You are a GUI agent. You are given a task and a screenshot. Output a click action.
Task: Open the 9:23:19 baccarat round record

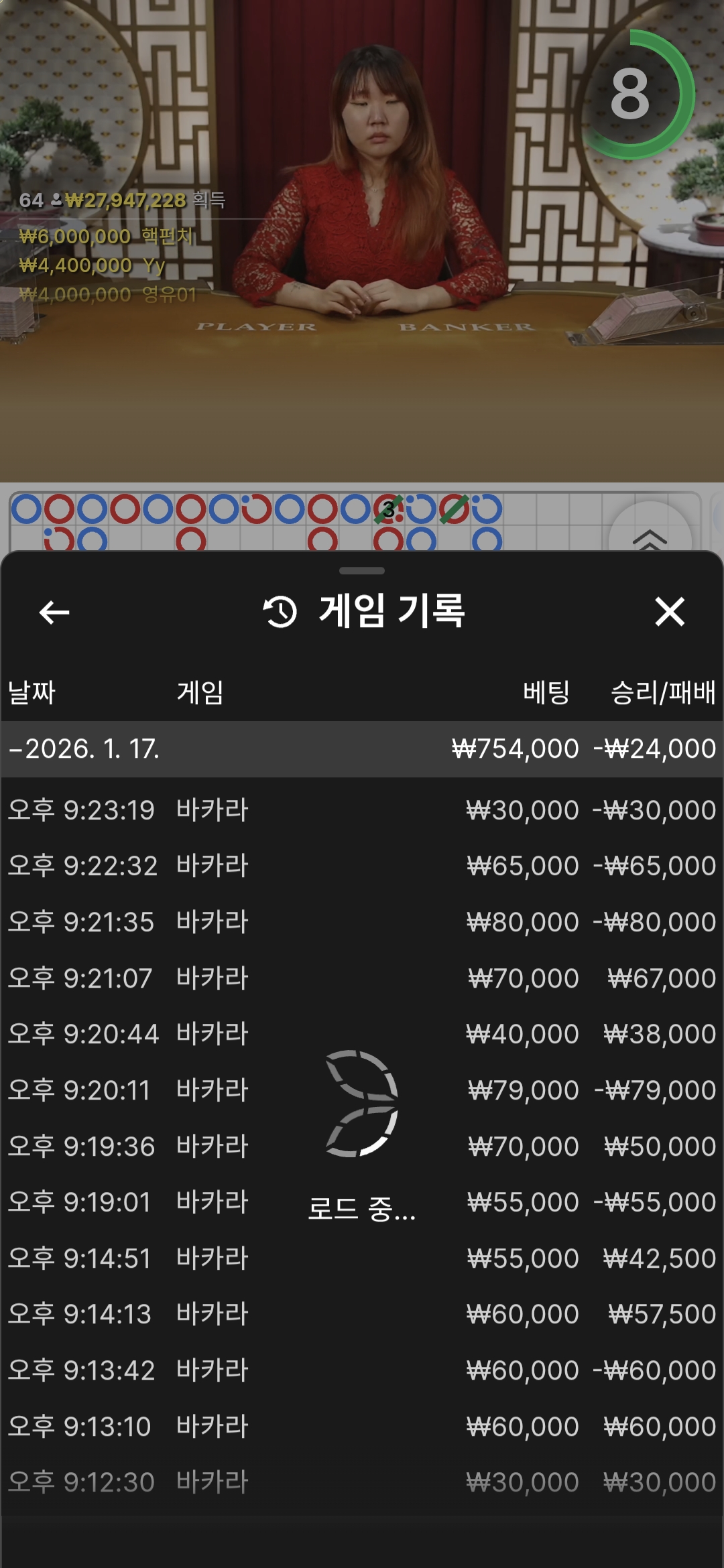(362, 810)
